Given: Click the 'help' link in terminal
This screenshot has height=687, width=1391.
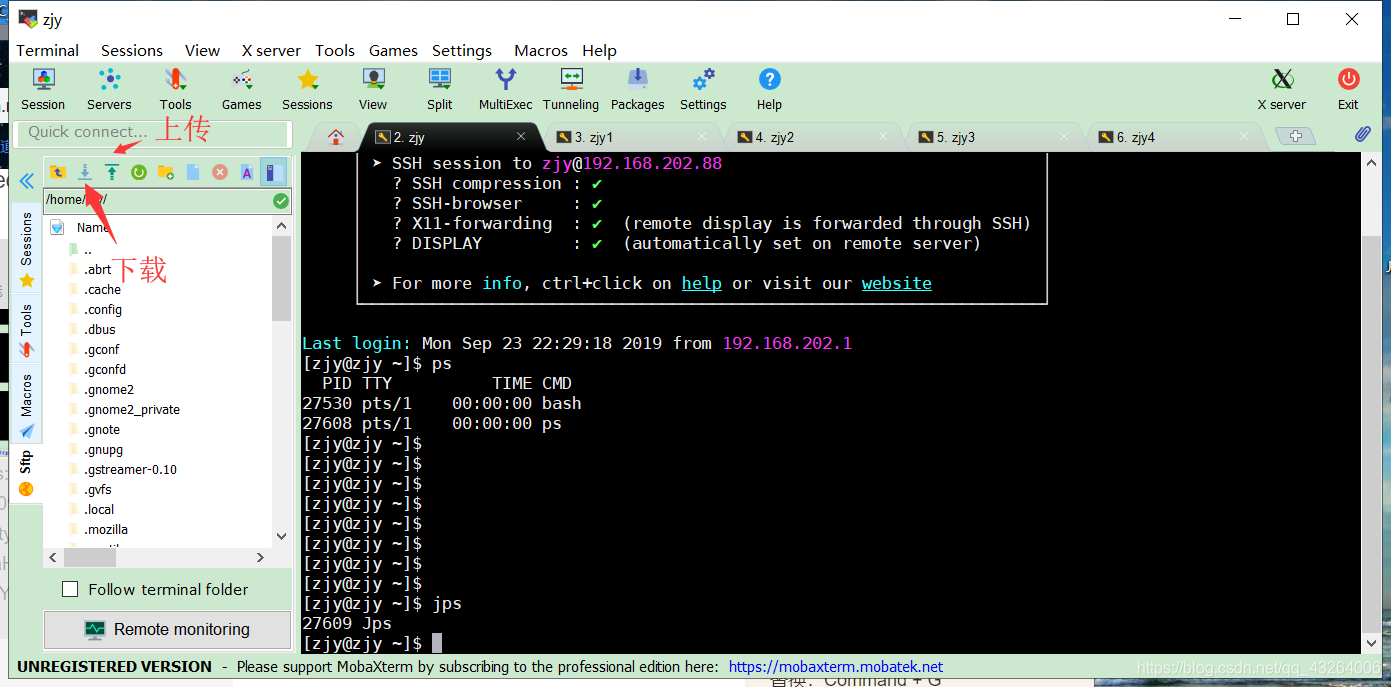Looking at the screenshot, I should click(701, 283).
